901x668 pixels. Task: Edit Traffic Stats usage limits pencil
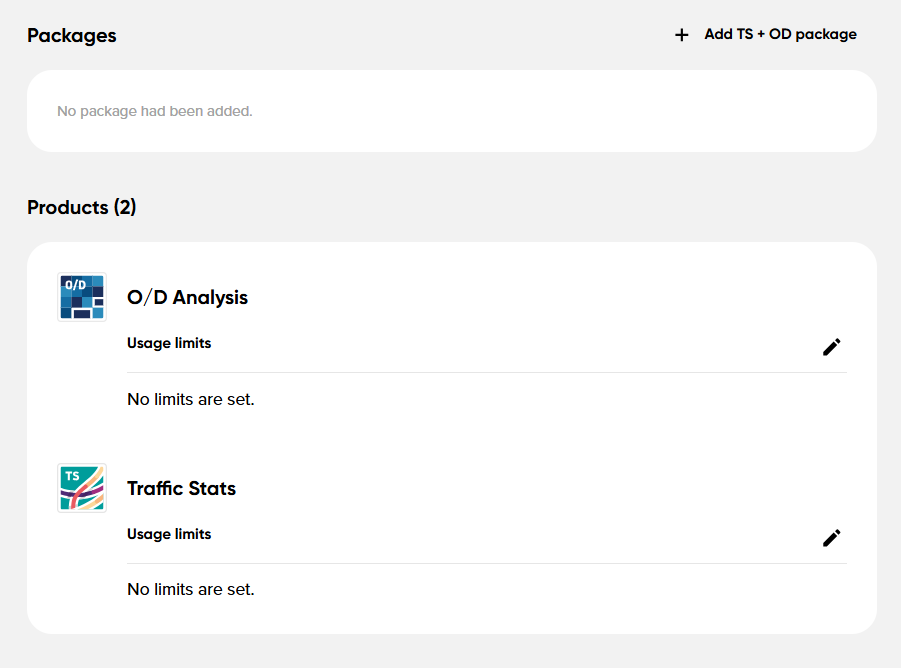(x=831, y=538)
